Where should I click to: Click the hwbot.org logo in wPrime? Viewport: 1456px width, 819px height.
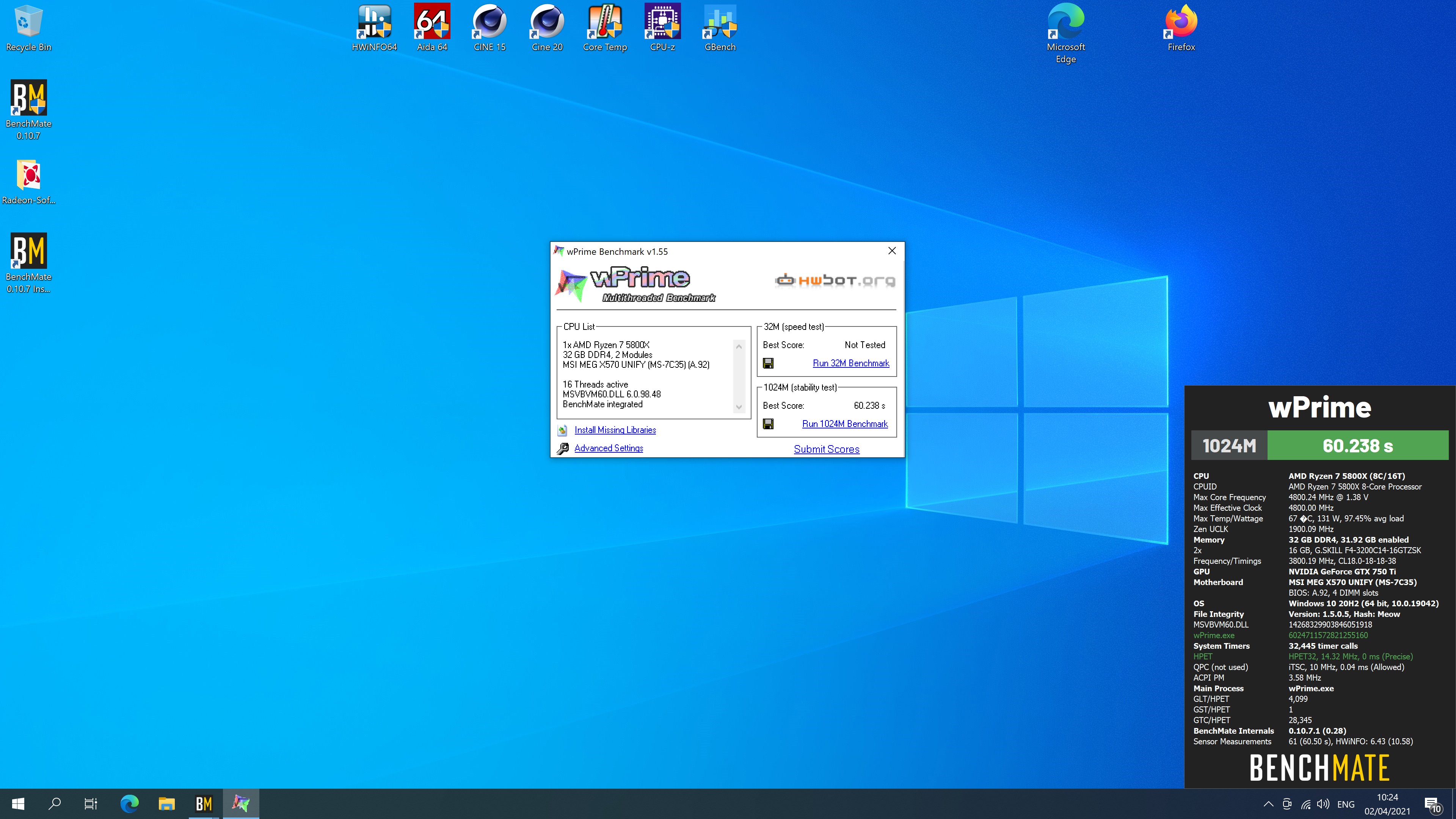(x=835, y=280)
